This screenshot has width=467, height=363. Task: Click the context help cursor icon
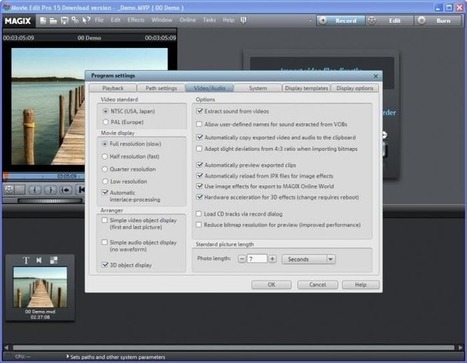[86, 20]
